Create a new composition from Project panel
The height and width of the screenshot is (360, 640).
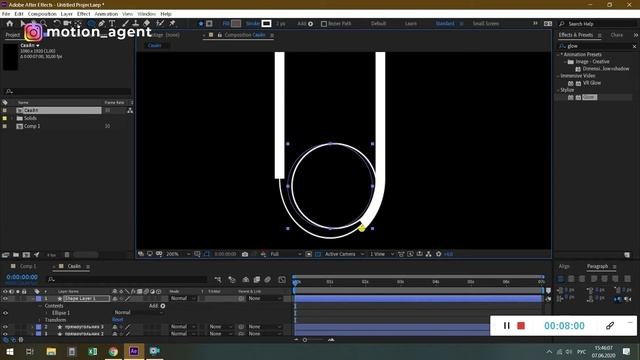[x=26, y=255]
